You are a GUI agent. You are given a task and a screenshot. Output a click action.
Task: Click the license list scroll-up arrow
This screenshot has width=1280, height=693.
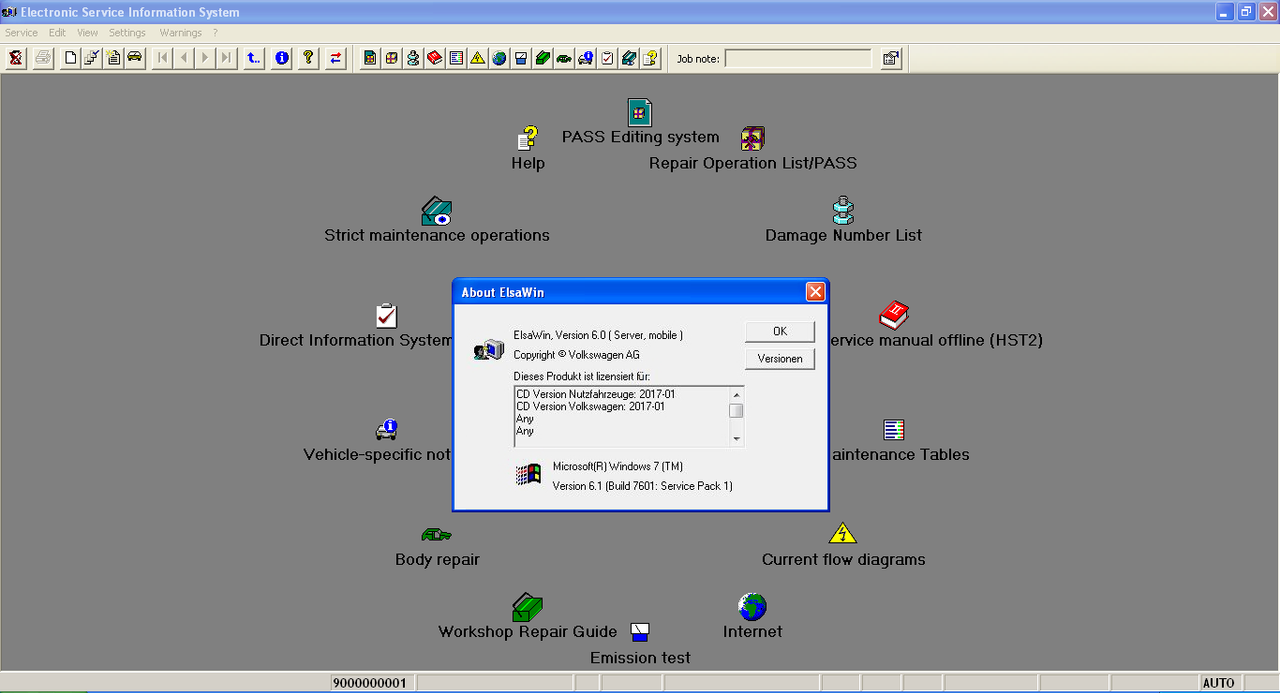736,394
